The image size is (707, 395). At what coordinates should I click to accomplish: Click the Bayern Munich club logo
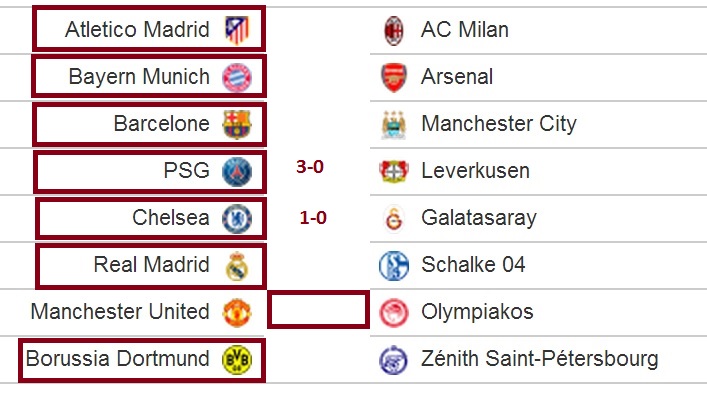237,78
